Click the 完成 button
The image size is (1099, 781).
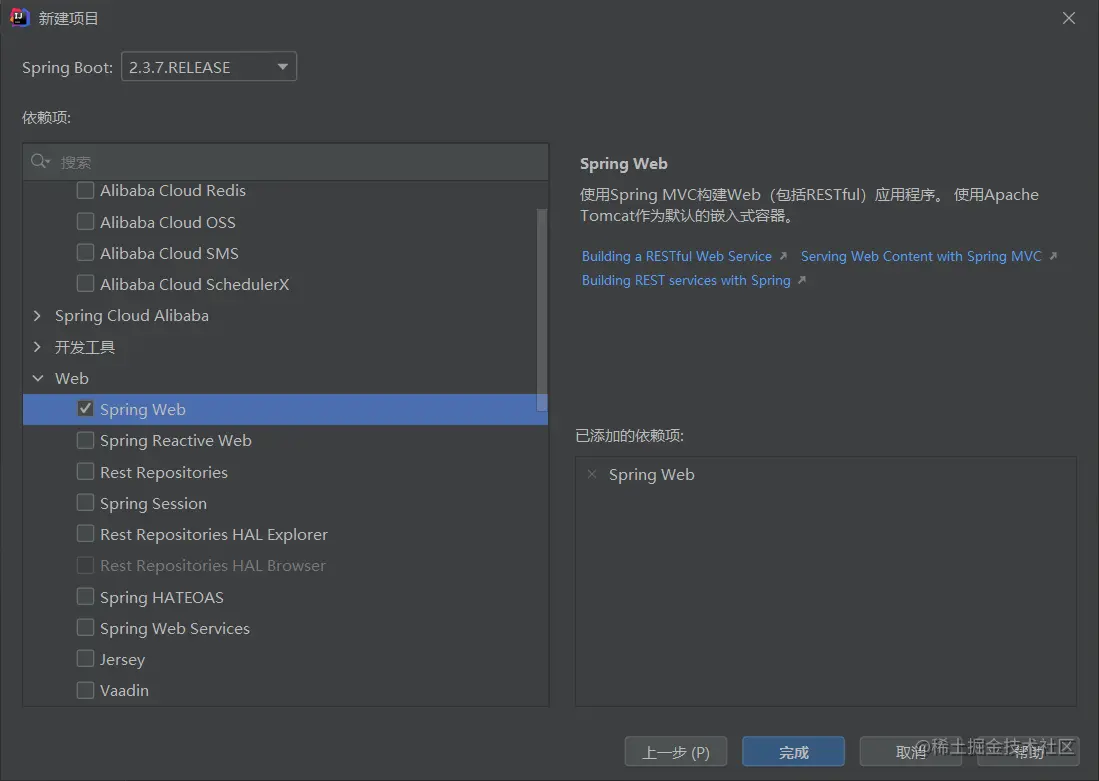(x=793, y=752)
